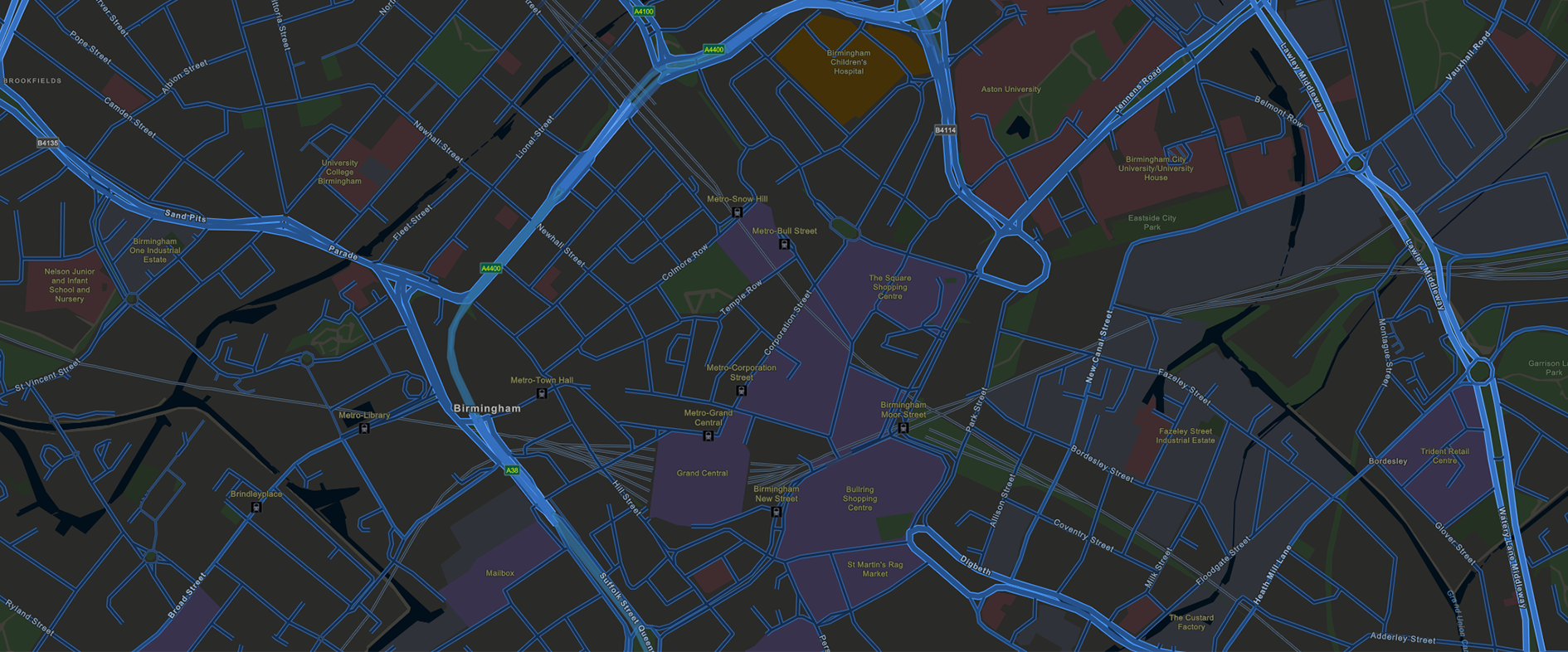Viewport: 1568px width, 652px height.
Task: Click the St Vincent Street label
Action: pos(48,375)
